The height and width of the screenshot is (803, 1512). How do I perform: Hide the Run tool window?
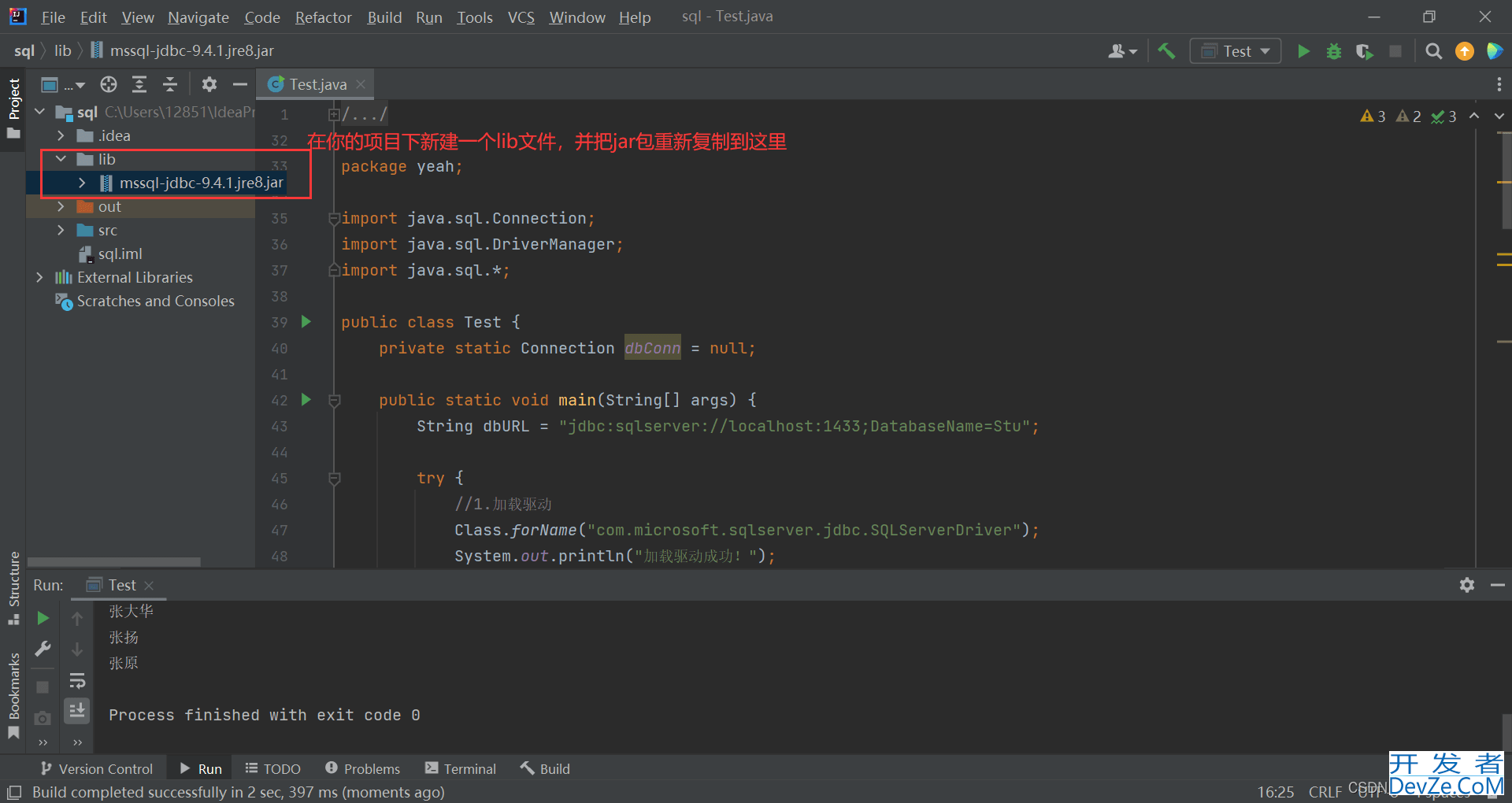1498,585
